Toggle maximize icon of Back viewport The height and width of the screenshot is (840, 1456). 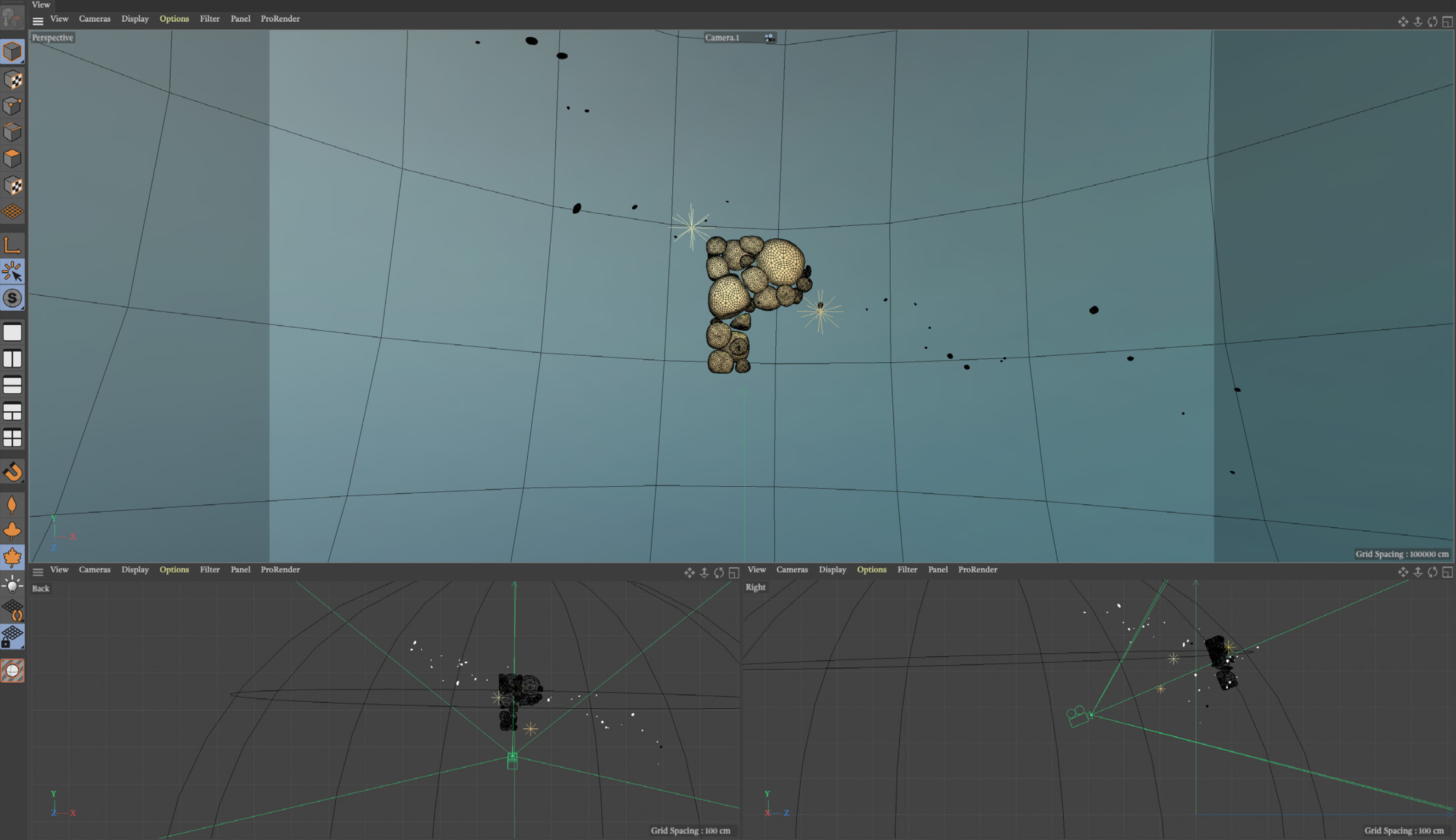click(x=734, y=572)
